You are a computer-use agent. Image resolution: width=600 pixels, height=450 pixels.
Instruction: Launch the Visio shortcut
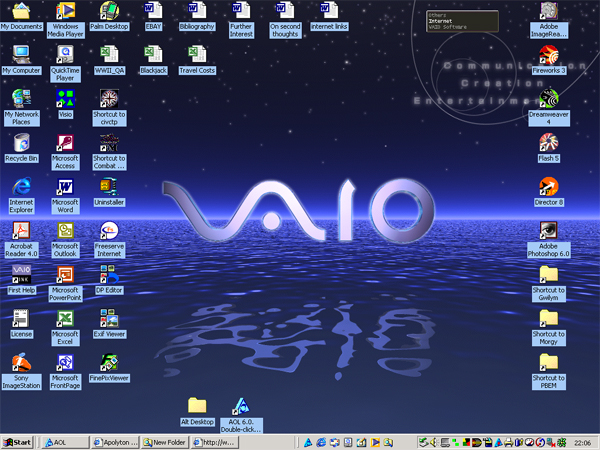pyautogui.click(x=65, y=99)
